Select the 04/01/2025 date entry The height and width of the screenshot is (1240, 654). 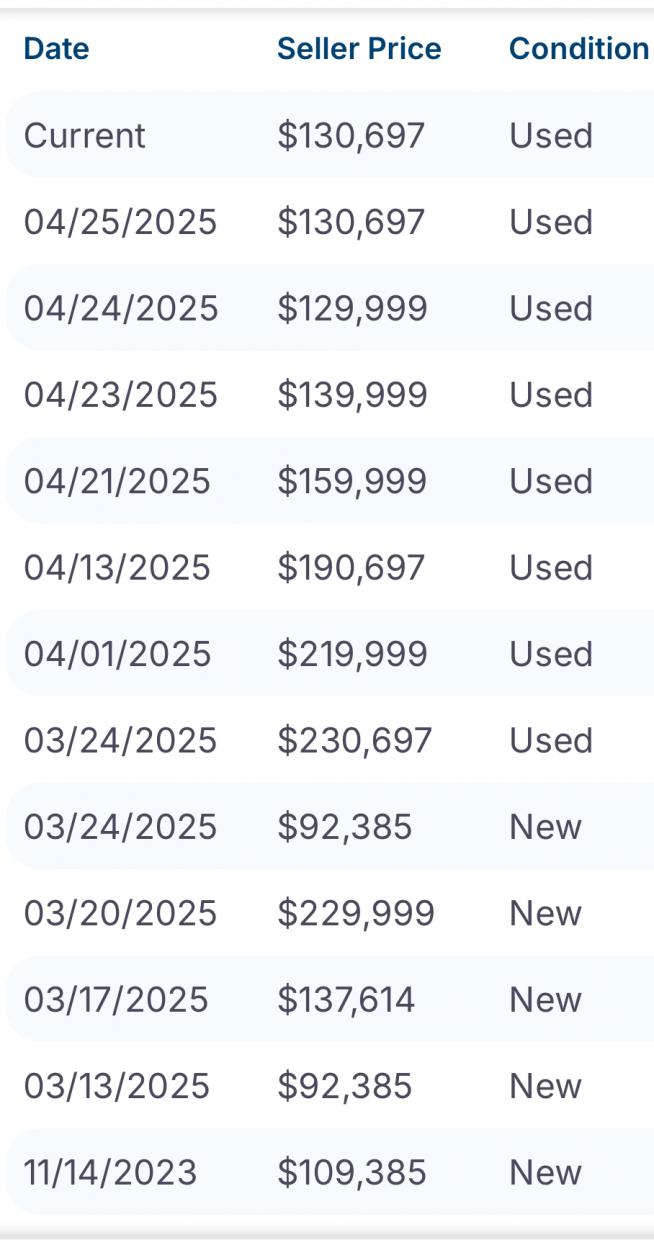[x=117, y=654]
